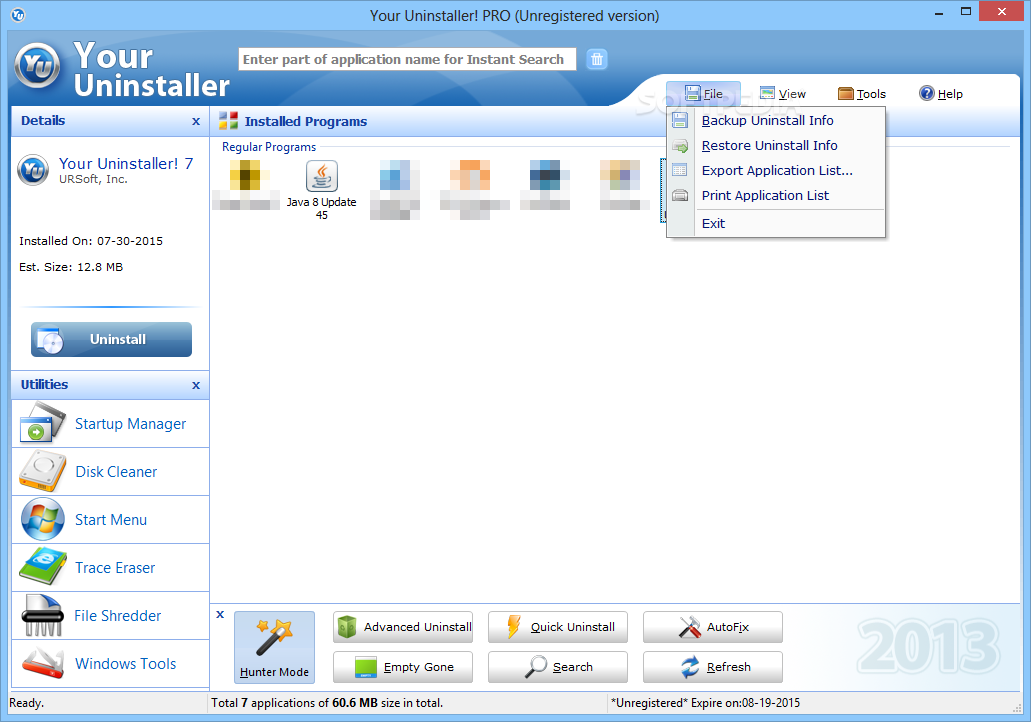Click the Trace Eraser icon
Screen dimensions: 1031x722
[42, 566]
